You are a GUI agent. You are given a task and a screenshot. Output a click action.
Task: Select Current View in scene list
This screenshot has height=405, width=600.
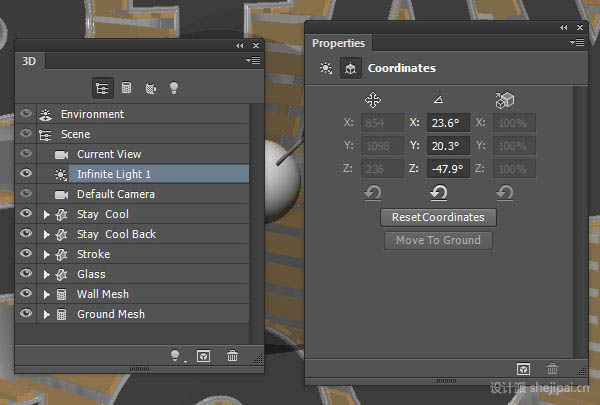pos(143,154)
